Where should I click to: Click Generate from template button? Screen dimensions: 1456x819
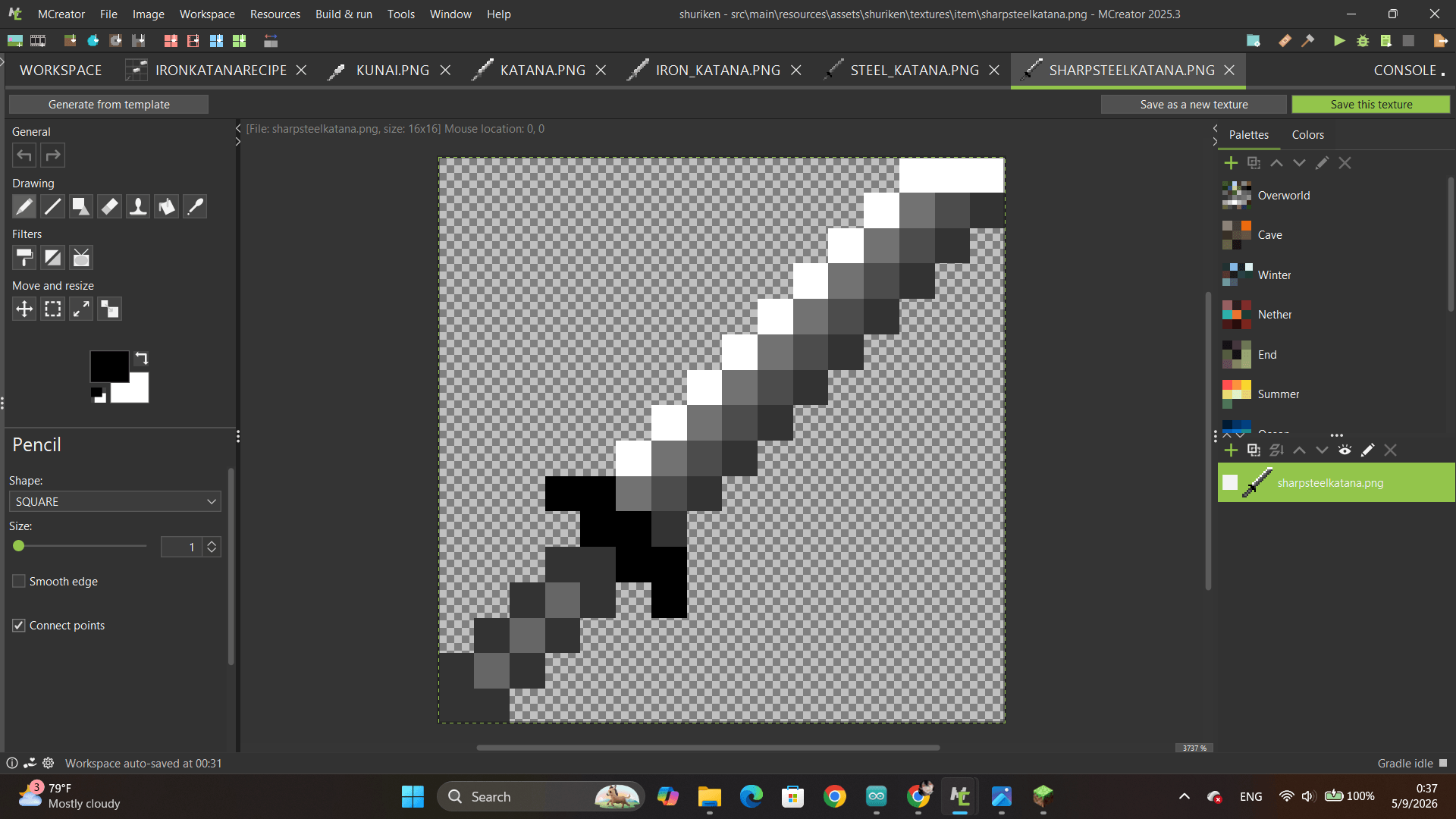coord(108,104)
